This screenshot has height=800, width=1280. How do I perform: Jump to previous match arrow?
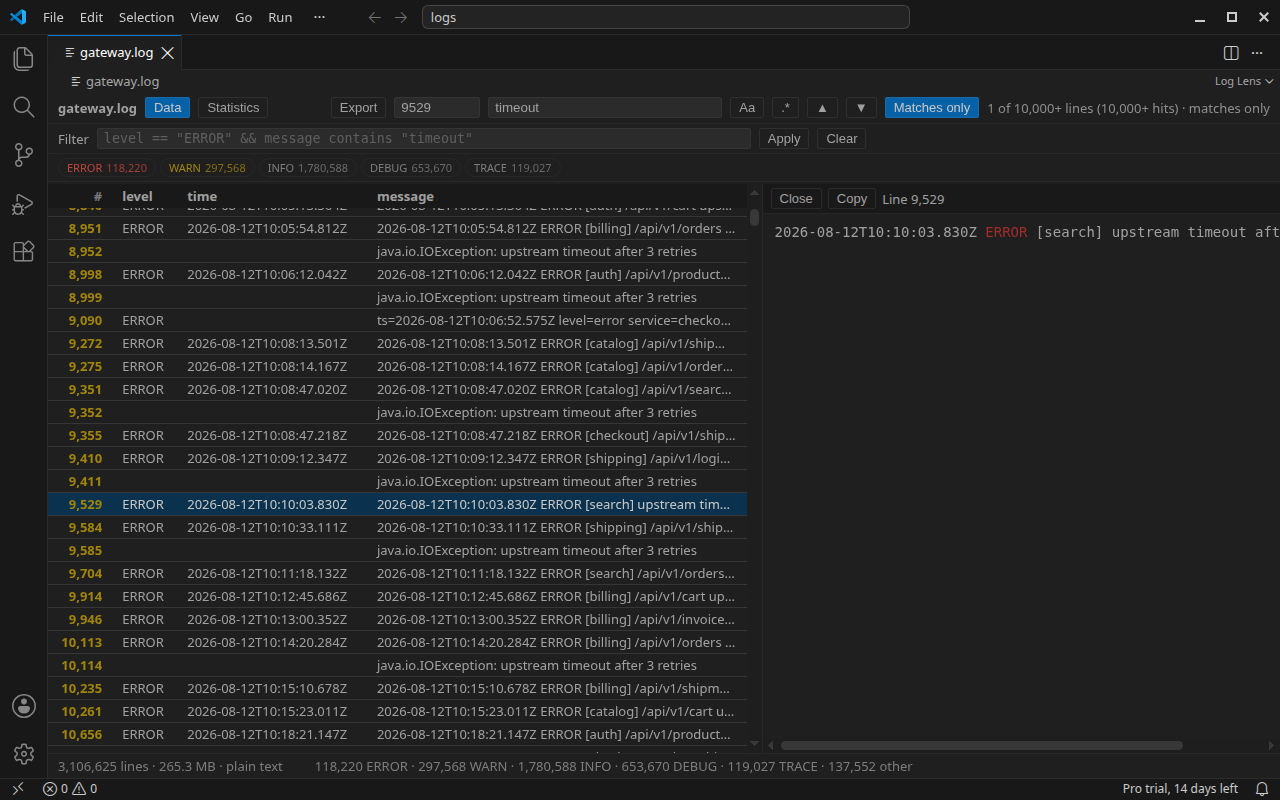click(x=822, y=108)
